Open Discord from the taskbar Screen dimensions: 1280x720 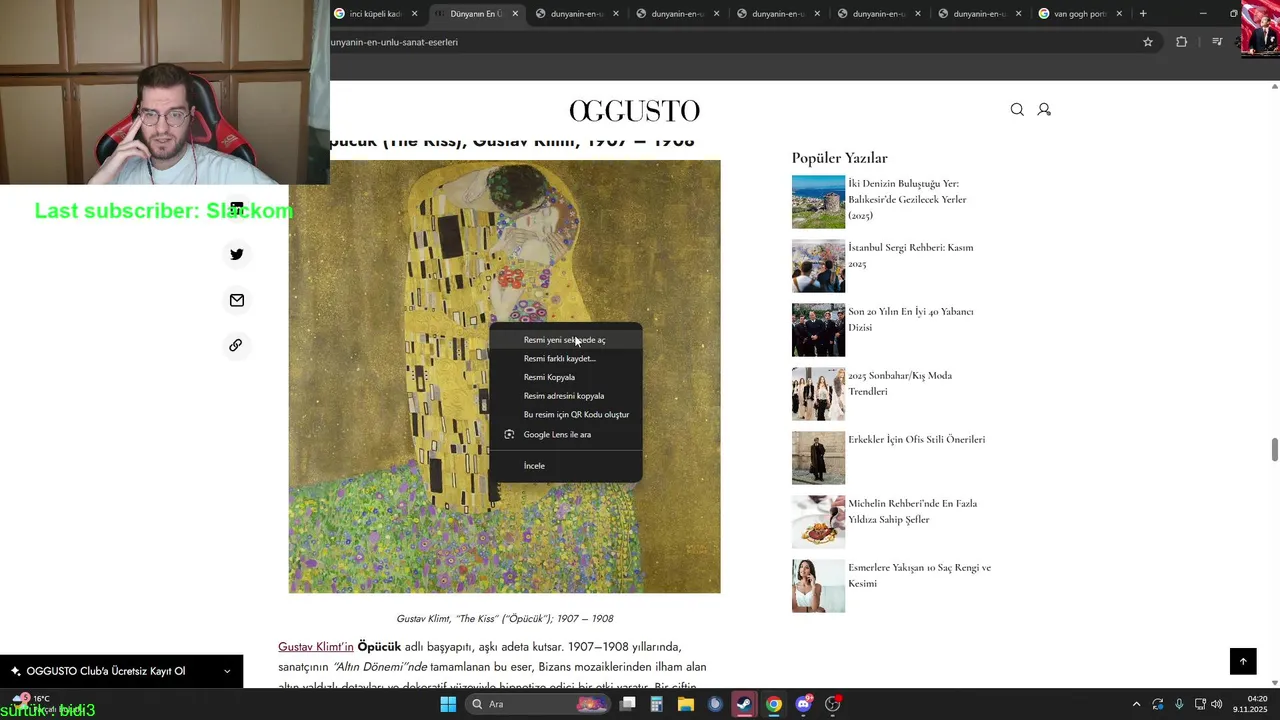pyautogui.click(x=803, y=704)
